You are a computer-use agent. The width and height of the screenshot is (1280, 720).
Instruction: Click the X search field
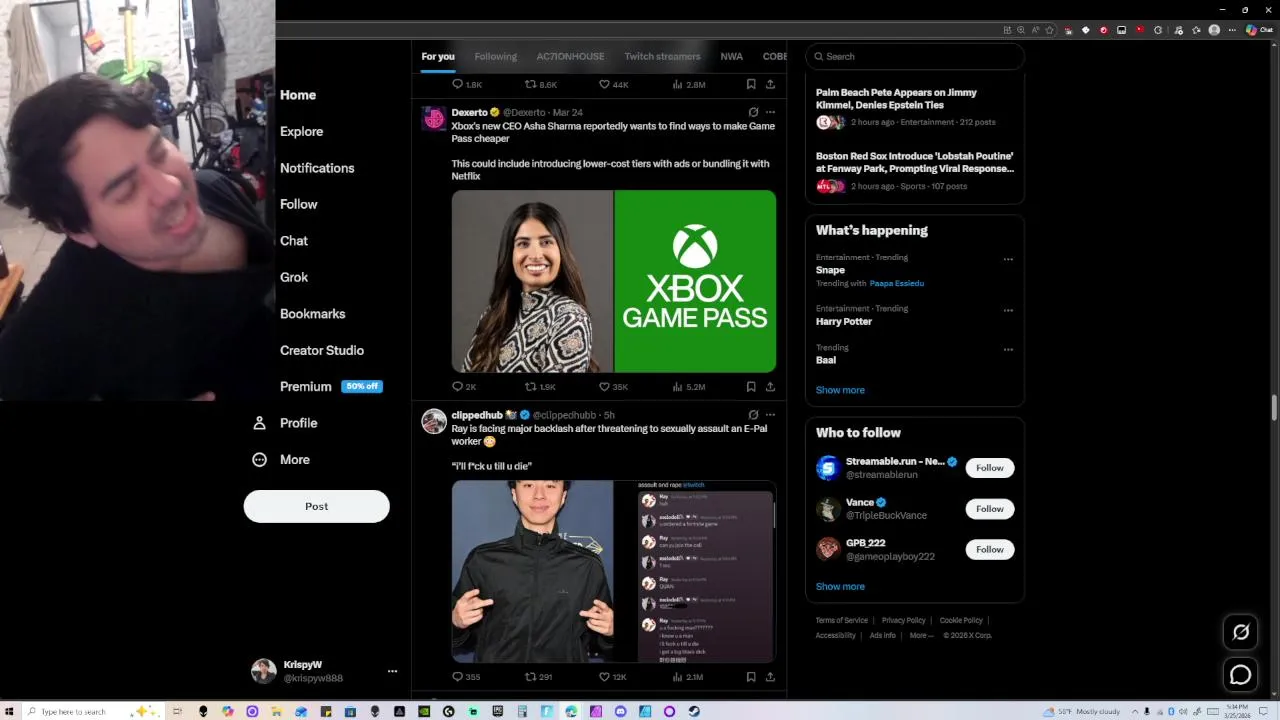(915, 57)
